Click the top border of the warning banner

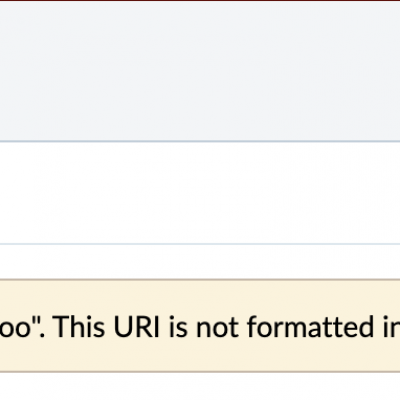click(200, 280)
